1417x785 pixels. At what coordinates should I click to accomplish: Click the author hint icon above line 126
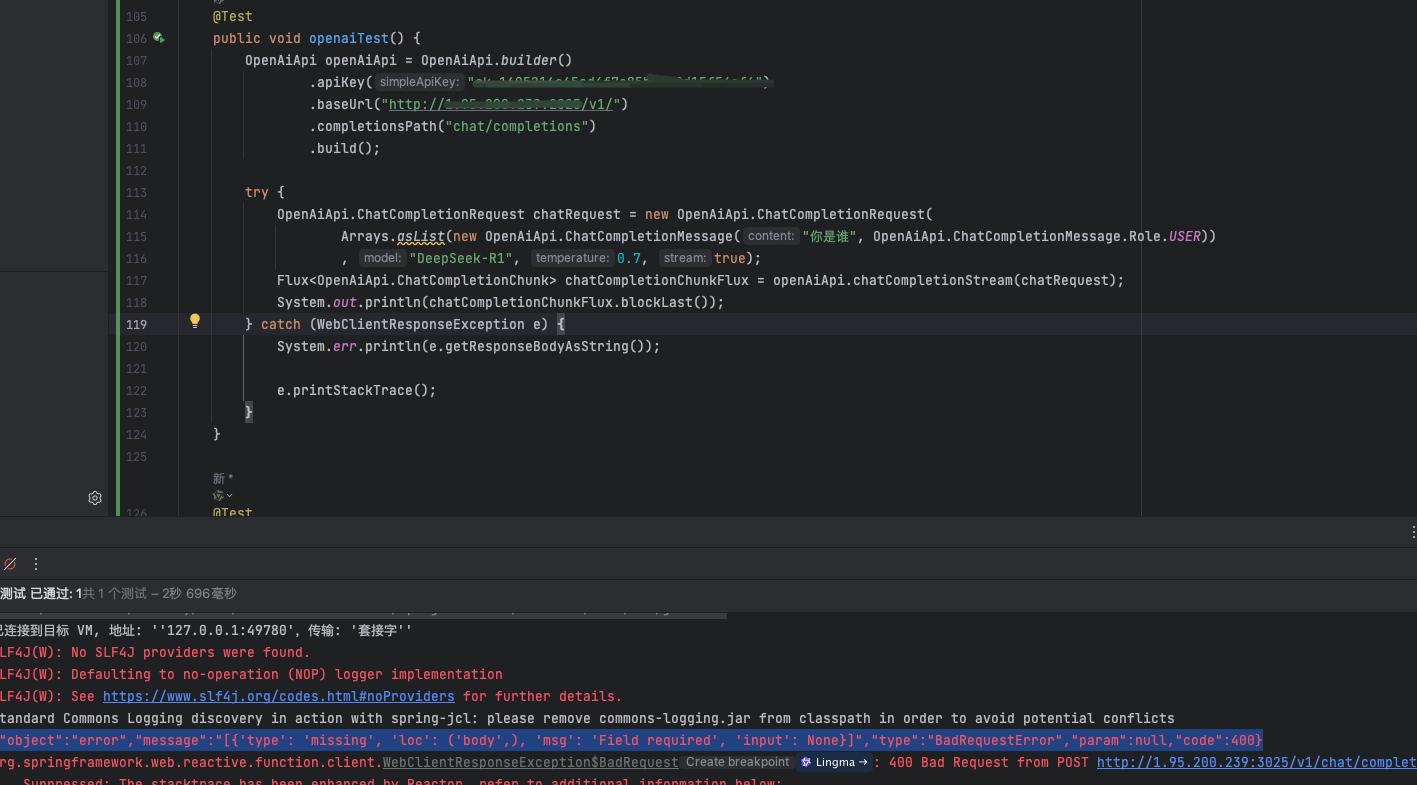[218, 495]
